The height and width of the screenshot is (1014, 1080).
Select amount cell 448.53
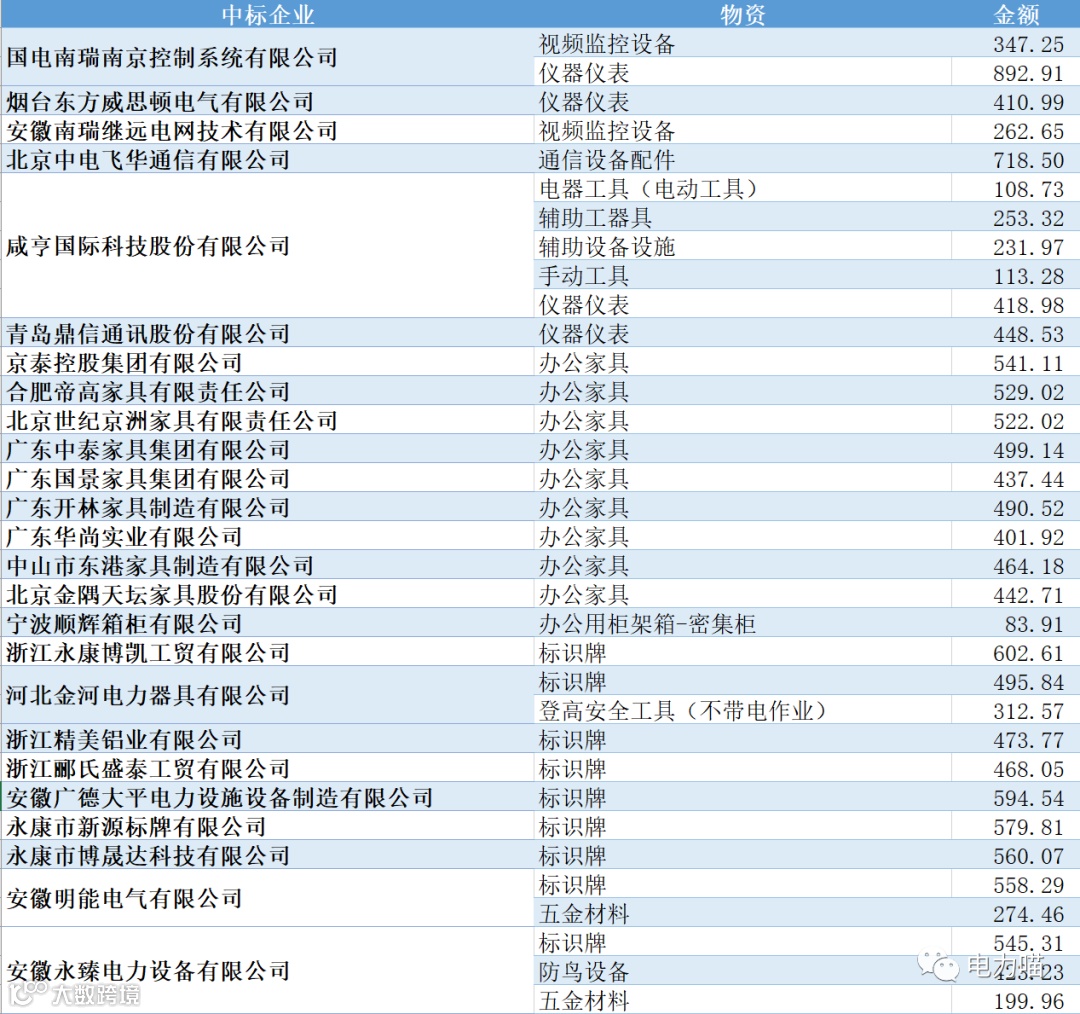[x=1015, y=333]
